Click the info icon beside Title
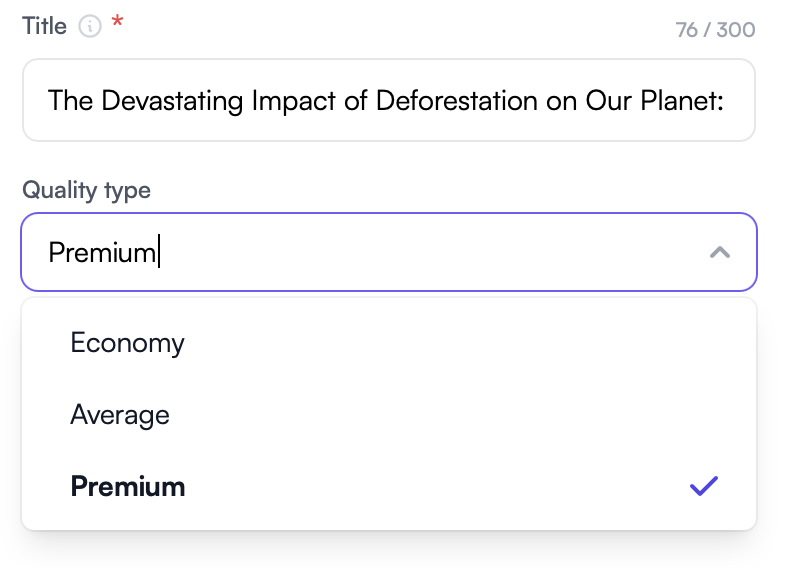The width and height of the screenshot is (794, 568). click(90, 28)
